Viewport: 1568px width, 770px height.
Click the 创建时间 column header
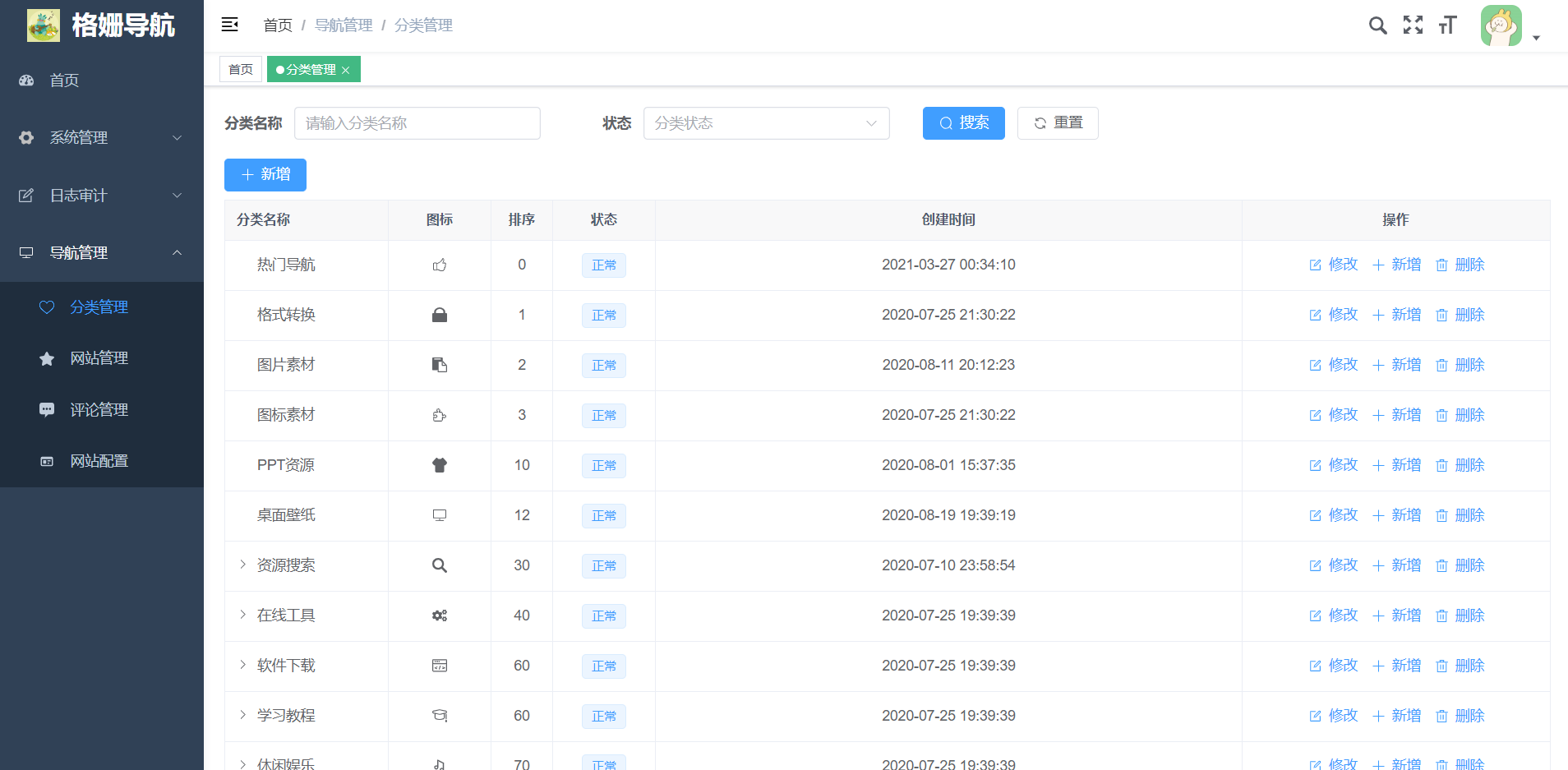click(948, 220)
